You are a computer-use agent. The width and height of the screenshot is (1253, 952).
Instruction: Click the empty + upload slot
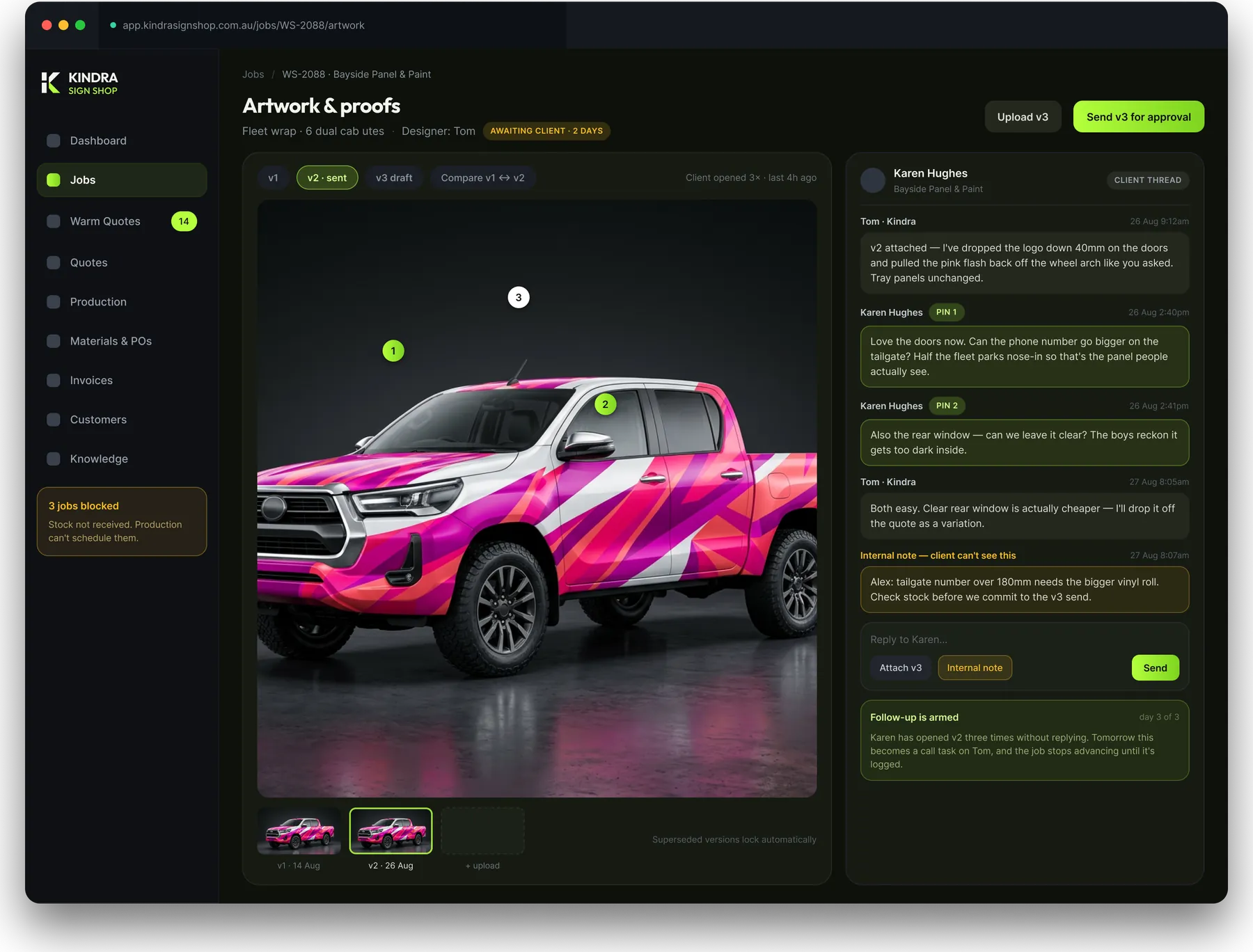pyautogui.click(x=482, y=831)
